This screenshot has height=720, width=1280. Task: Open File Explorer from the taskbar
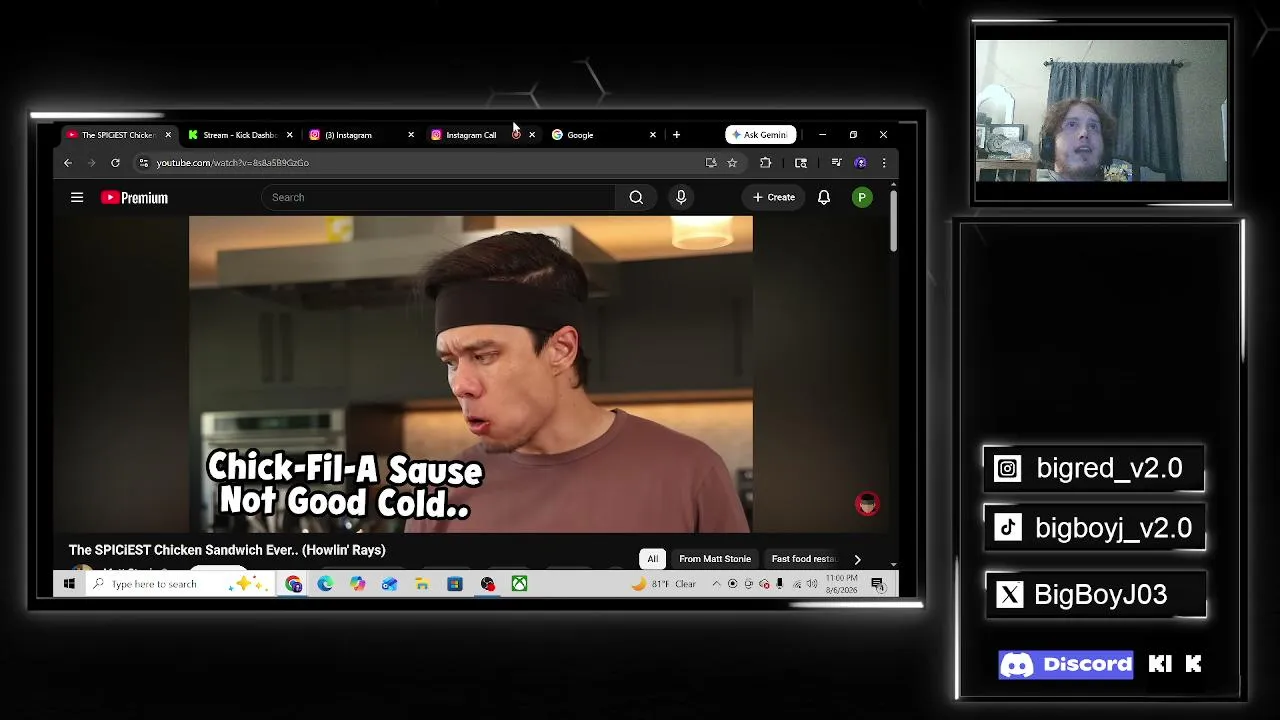click(422, 584)
